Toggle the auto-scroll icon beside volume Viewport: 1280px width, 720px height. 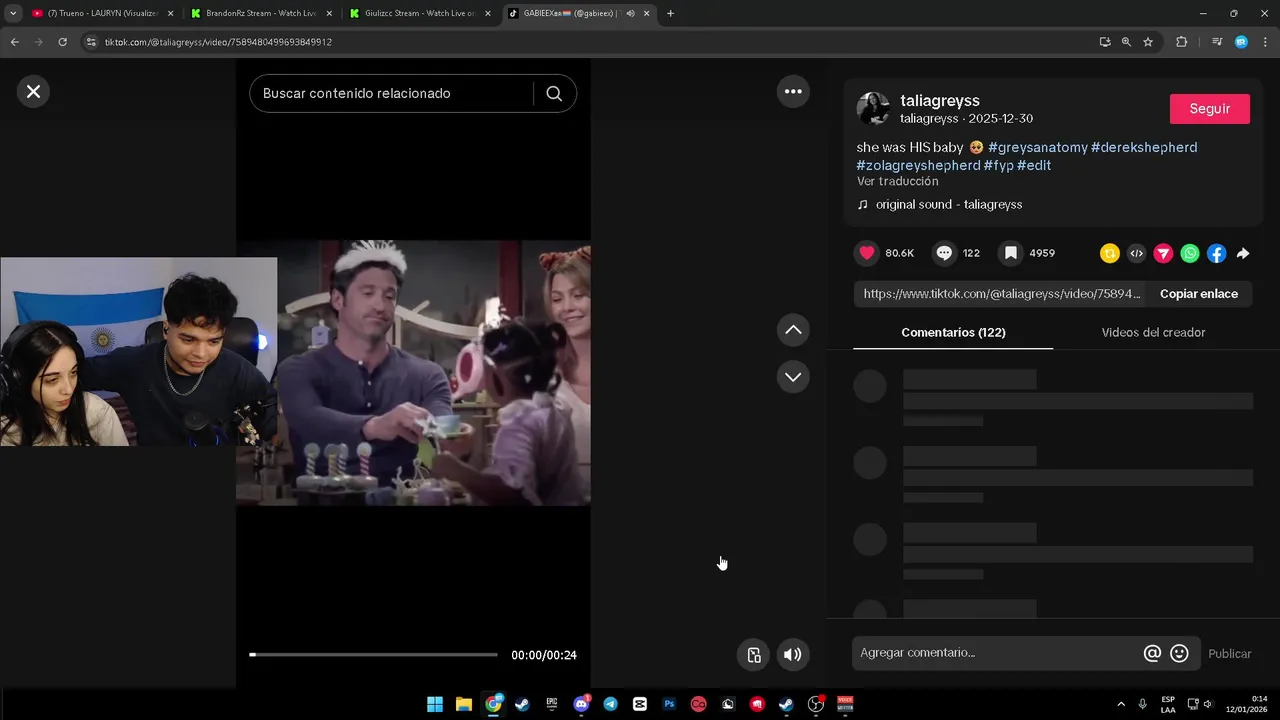[754, 655]
